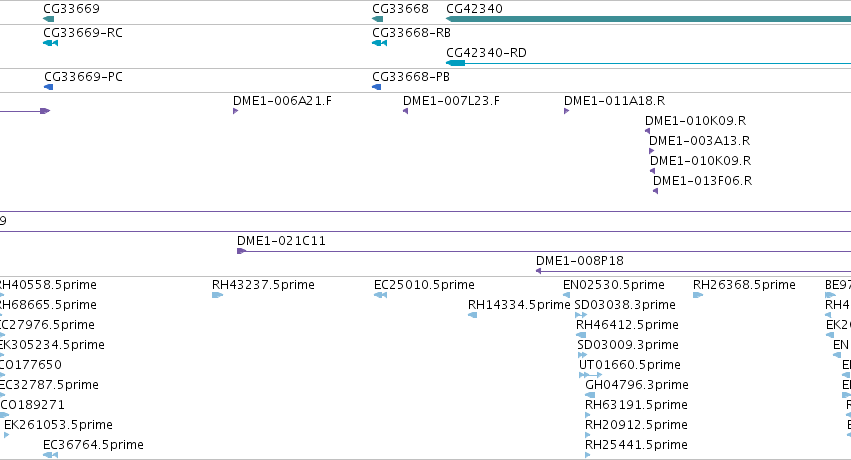This screenshot has width=851, height=460.
Task: Click the DME1-006A21.F BAC end label
Action: tap(282, 100)
